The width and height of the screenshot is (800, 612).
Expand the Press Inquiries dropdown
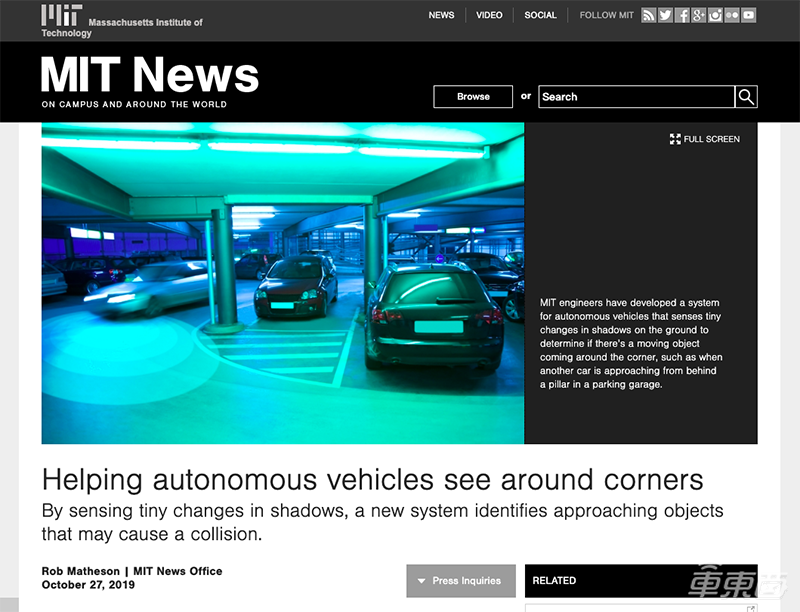(x=461, y=581)
